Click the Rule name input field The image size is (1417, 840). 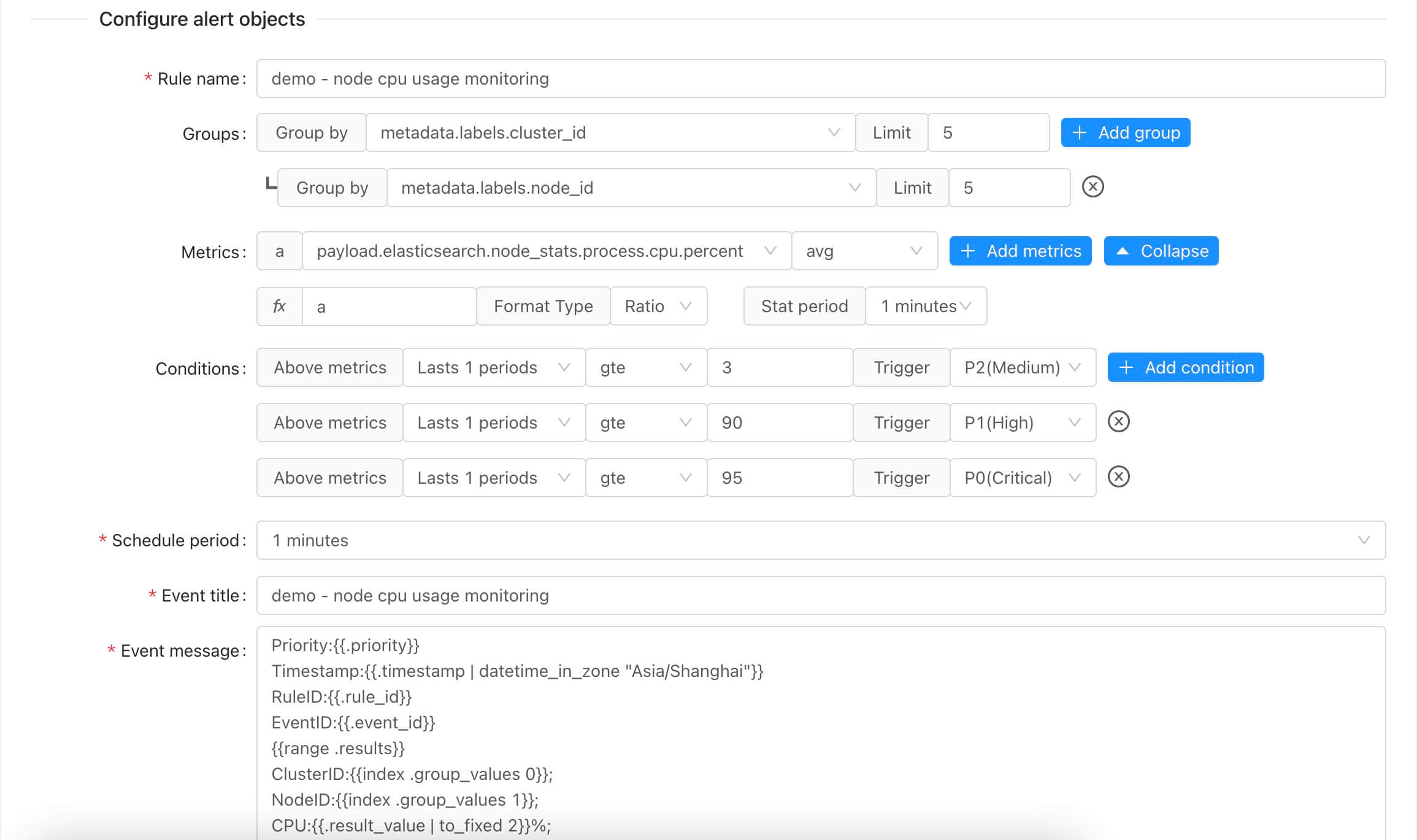[x=820, y=78]
